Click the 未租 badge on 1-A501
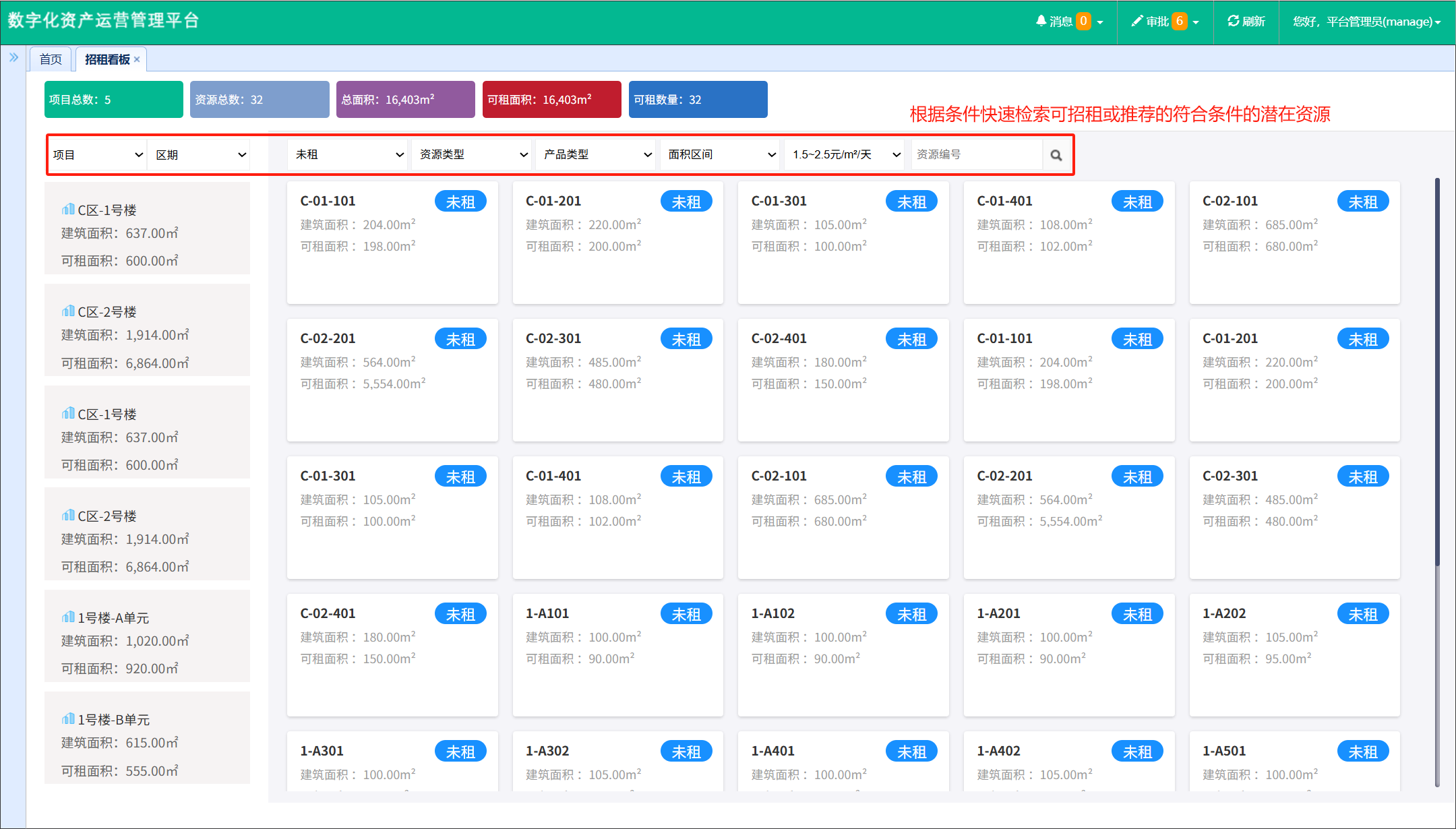 [1363, 751]
